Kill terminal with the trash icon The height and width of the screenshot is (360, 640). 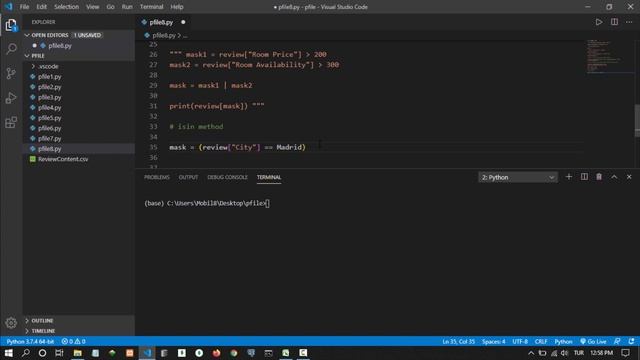[x=599, y=177]
